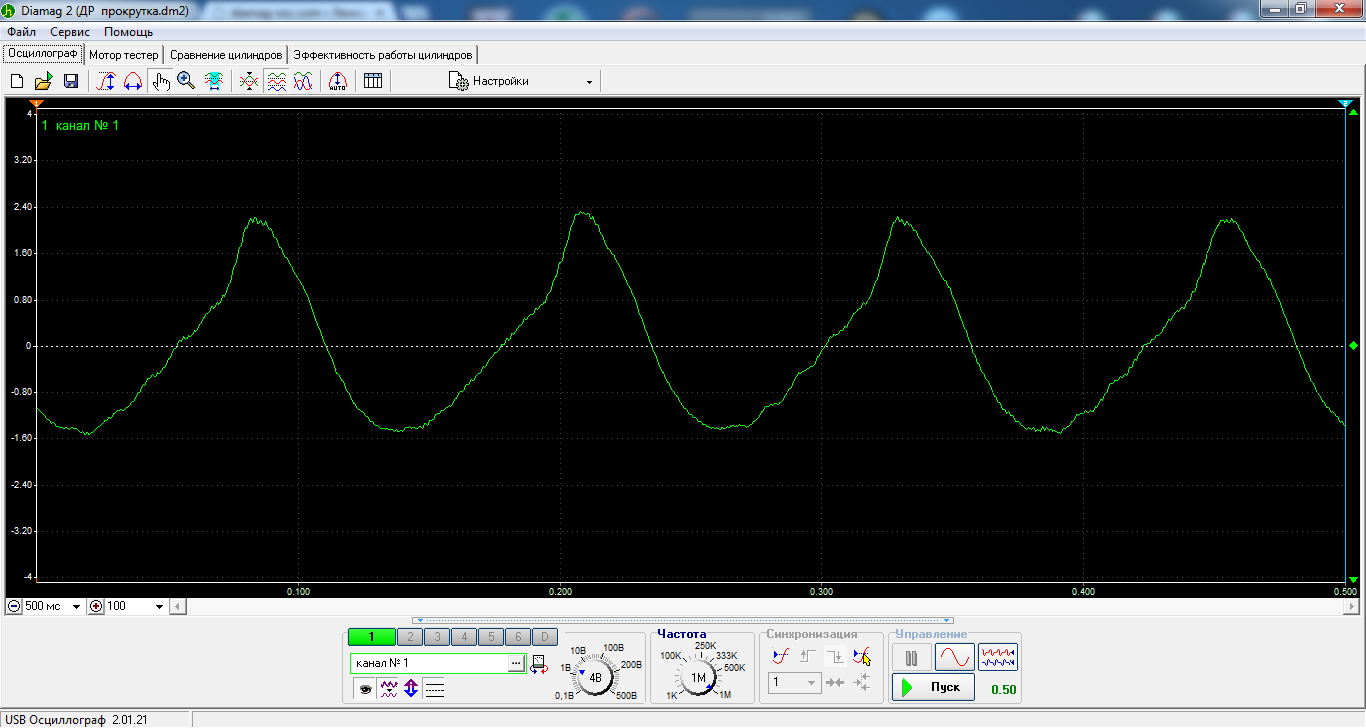Open the Помощь menu
The image size is (1366, 728).
pyautogui.click(x=129, y=32)
